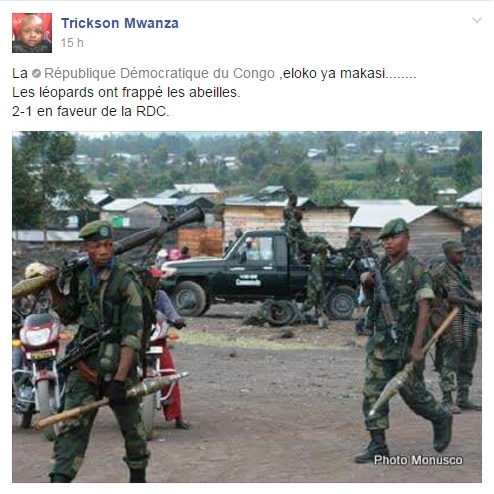Click the white emblem on the pickup door
The width and height of the screenshot is (494, 494).
tap(248, 281)
